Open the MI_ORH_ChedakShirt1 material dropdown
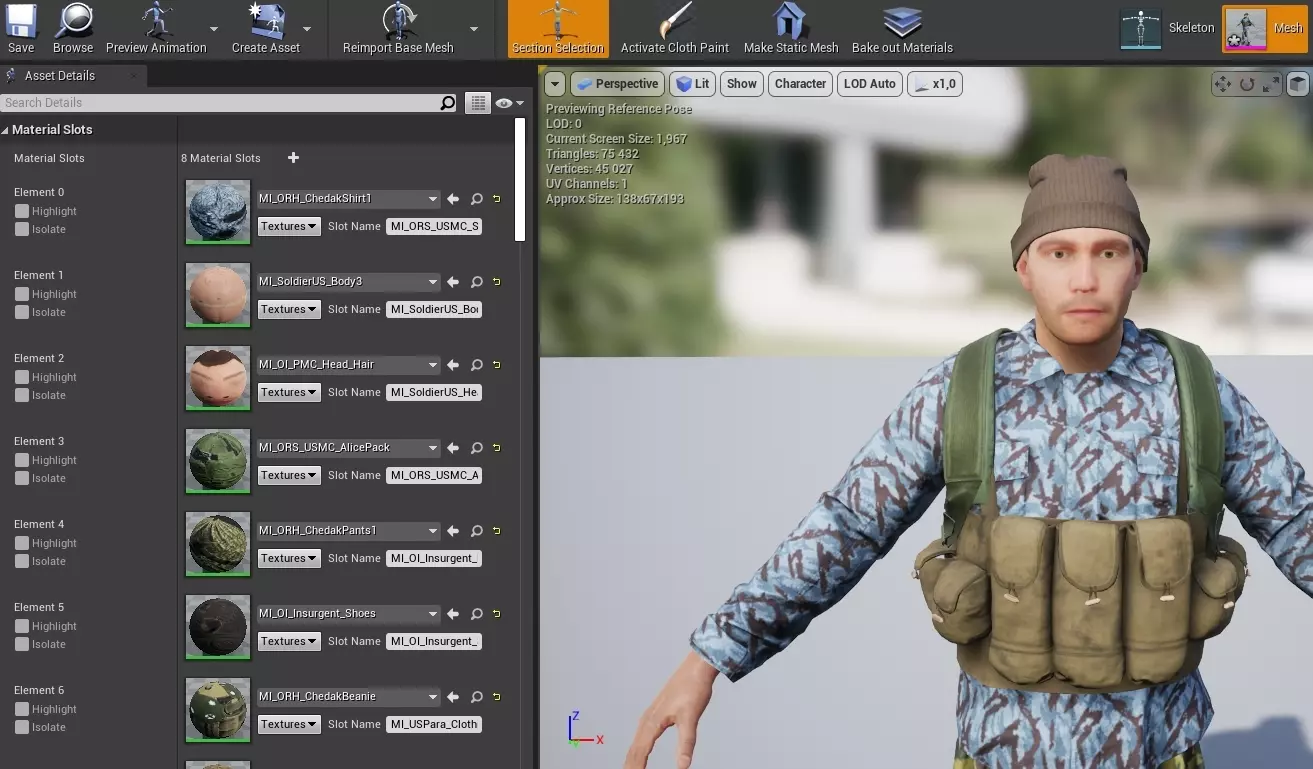This screenshot has width=1313, height=769. click(348, 199)
